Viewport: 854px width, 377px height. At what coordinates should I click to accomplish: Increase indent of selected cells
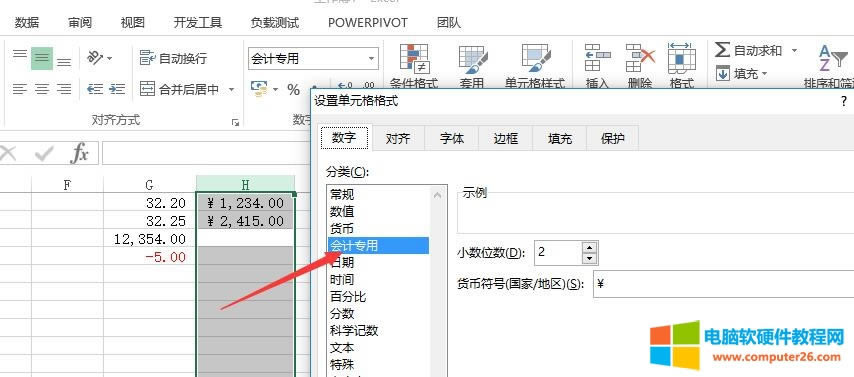click(117, 89)
